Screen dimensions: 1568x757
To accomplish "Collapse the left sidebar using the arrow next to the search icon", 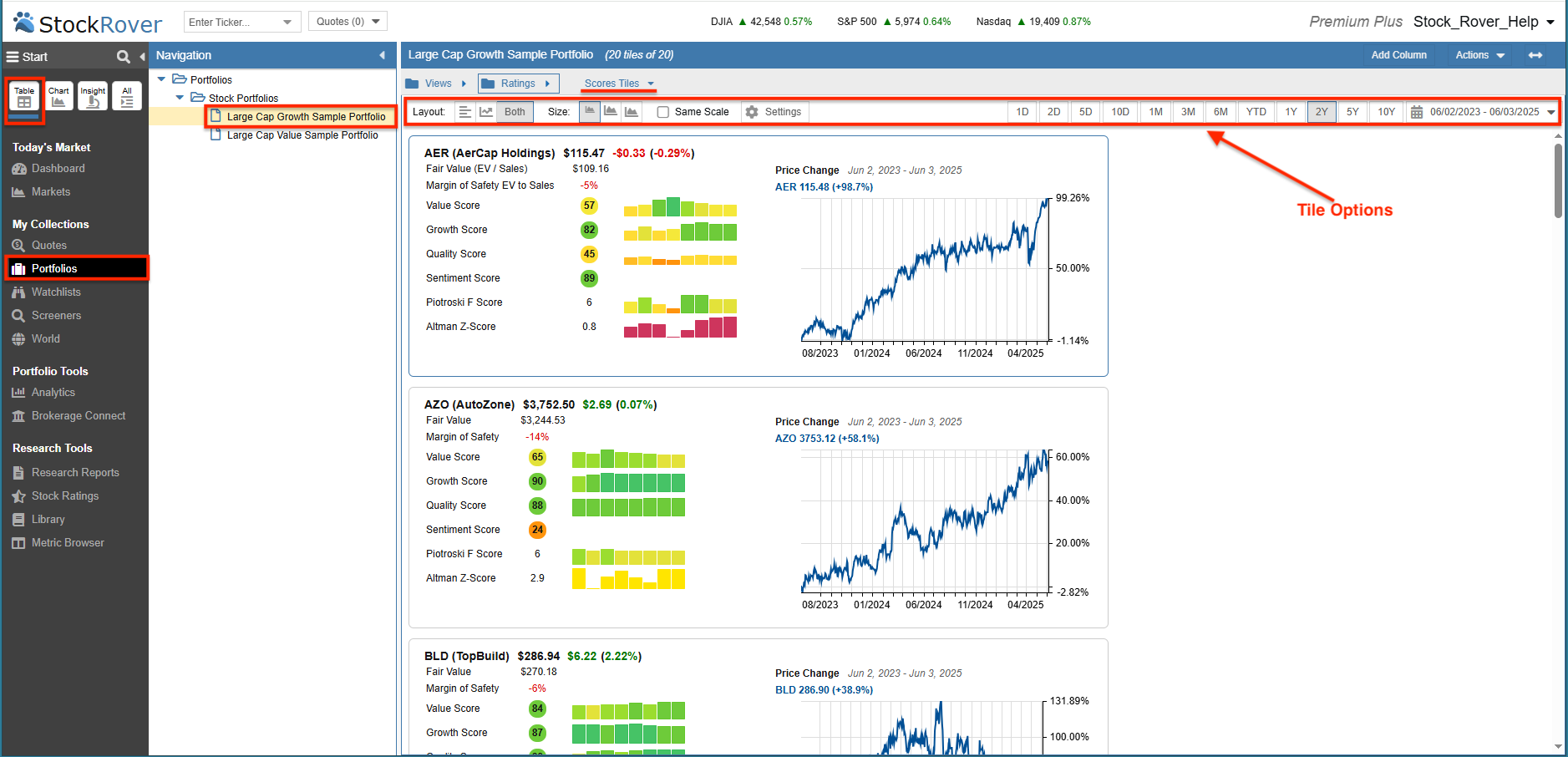I will pyautogui.click(x=142, y=57).
